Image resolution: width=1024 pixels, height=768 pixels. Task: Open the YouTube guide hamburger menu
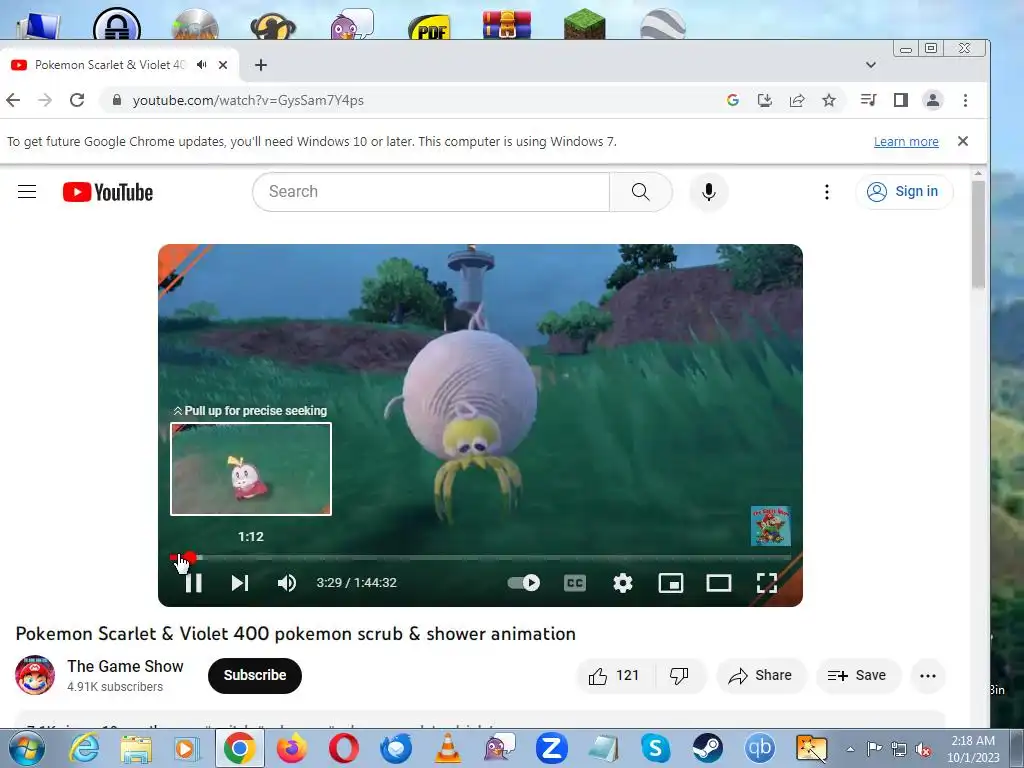pos(27,191)
